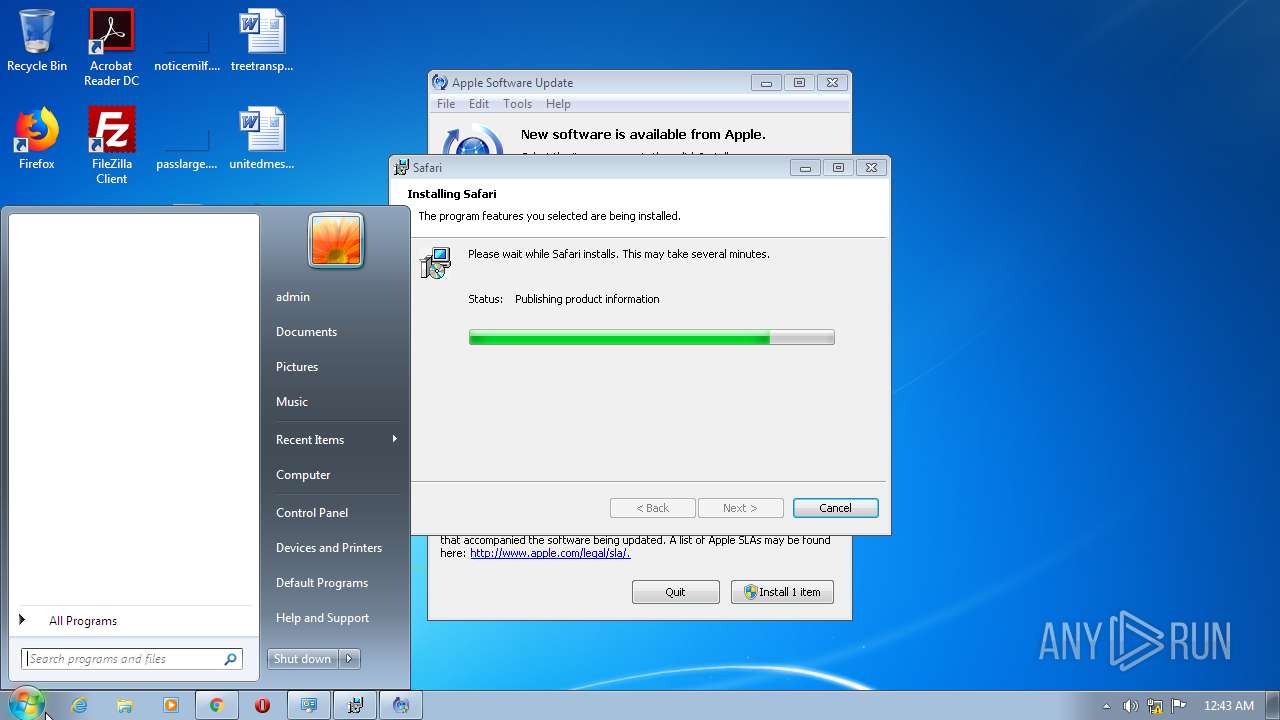1280x720 pixels.
Task: Minimize the Apple Software Update window
Action: point(766,83)
